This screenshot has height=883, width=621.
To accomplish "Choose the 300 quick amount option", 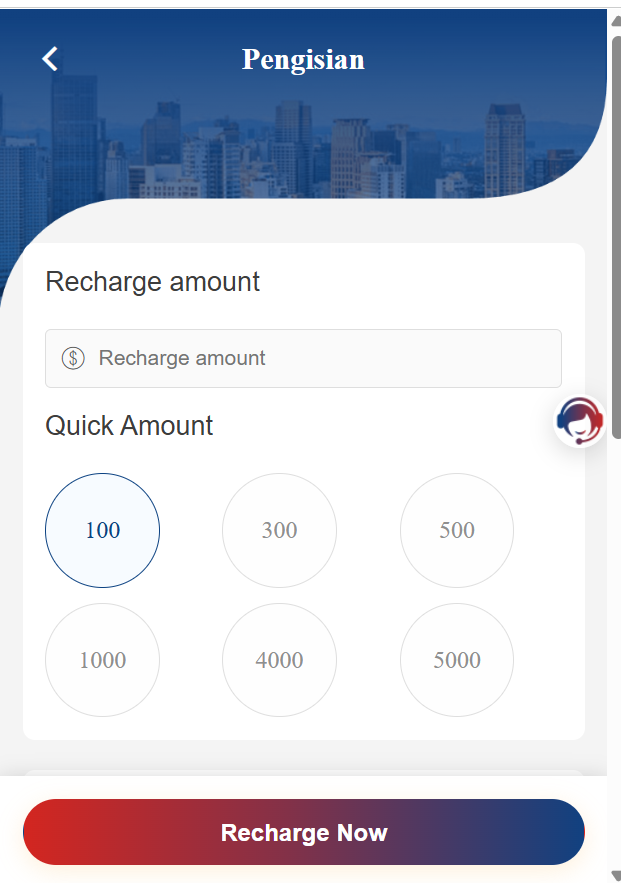I will pos(279,530).
